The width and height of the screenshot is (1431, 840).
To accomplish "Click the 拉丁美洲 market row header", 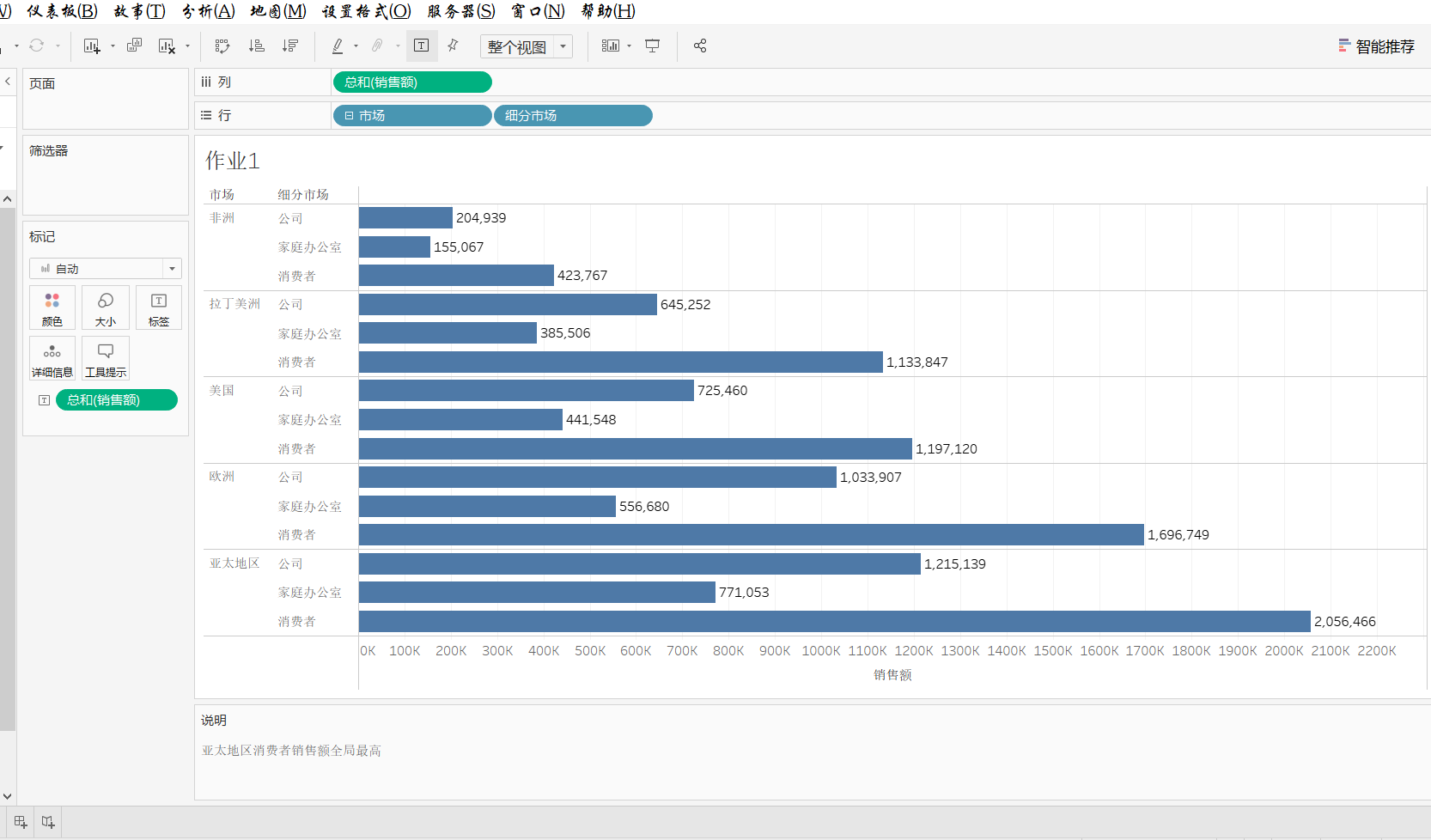I will pos(234,304).
